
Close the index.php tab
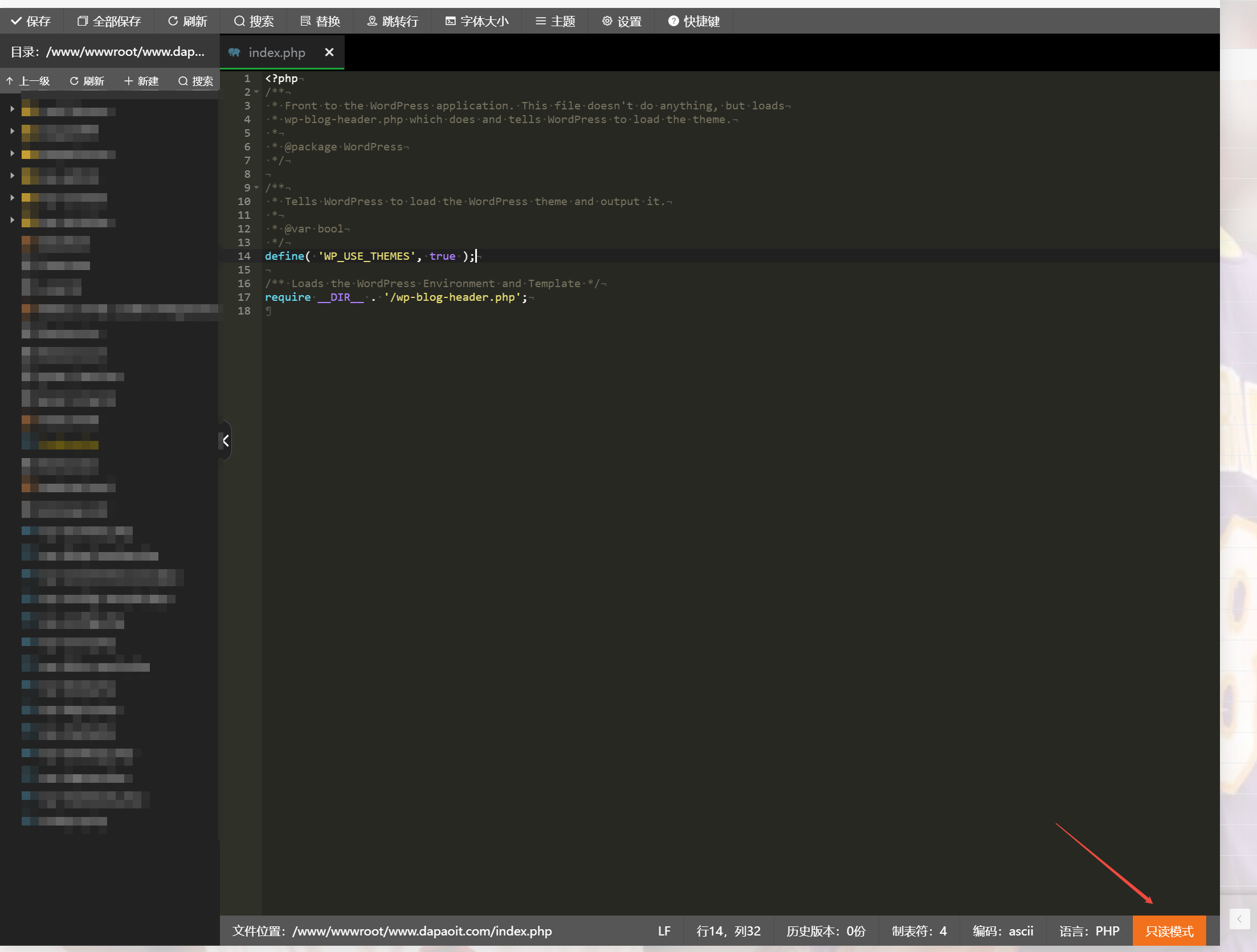tap(329, 52)
